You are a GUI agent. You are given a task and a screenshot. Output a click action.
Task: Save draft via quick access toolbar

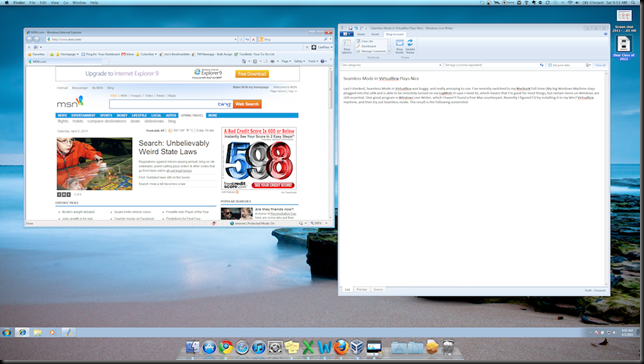350,28
